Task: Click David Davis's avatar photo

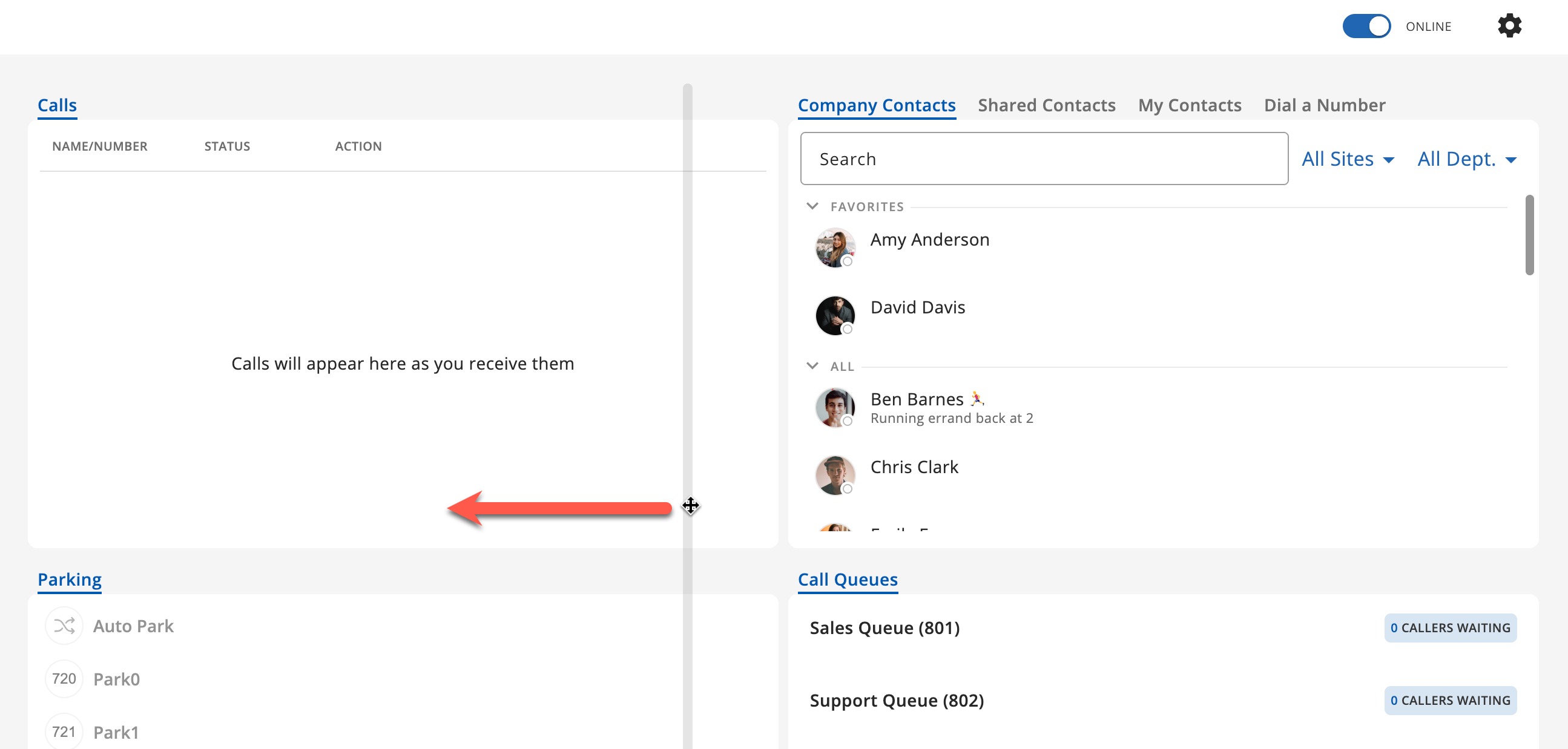Action: [834, 315]
